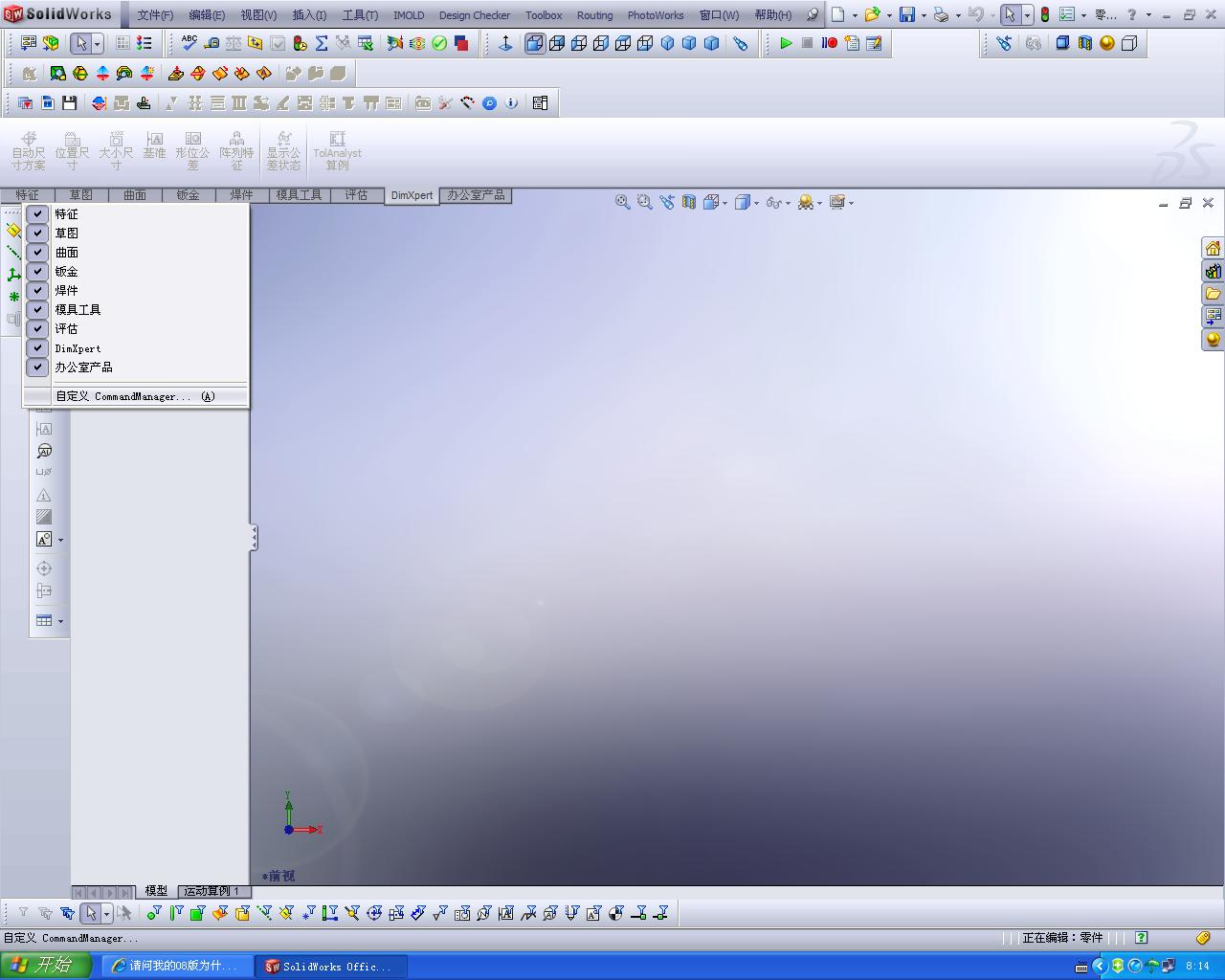Click the title bar Help question mark icon
1225x980 pixels.
(x=1132, y=14)
